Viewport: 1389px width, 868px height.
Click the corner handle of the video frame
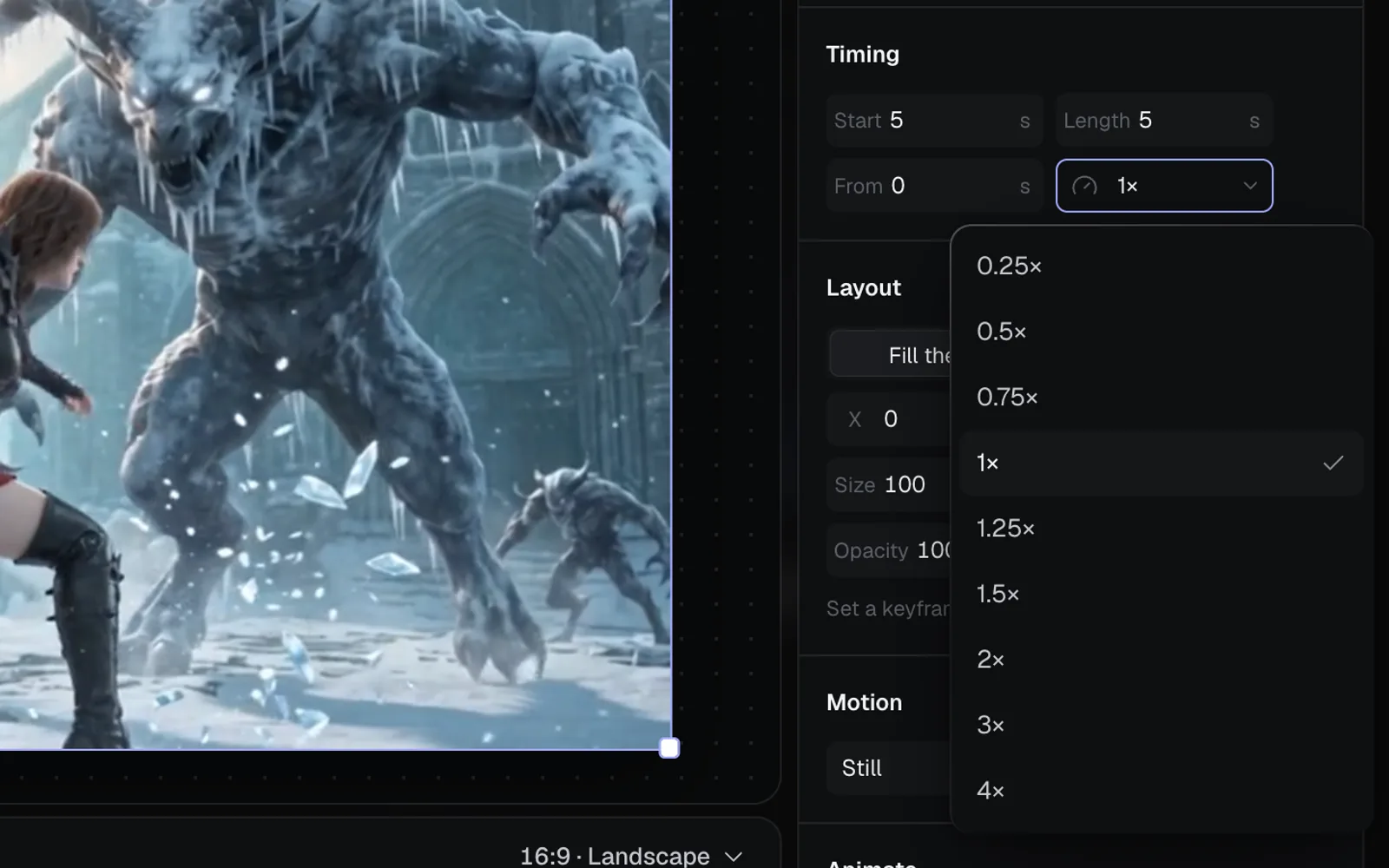click(669, 748)
